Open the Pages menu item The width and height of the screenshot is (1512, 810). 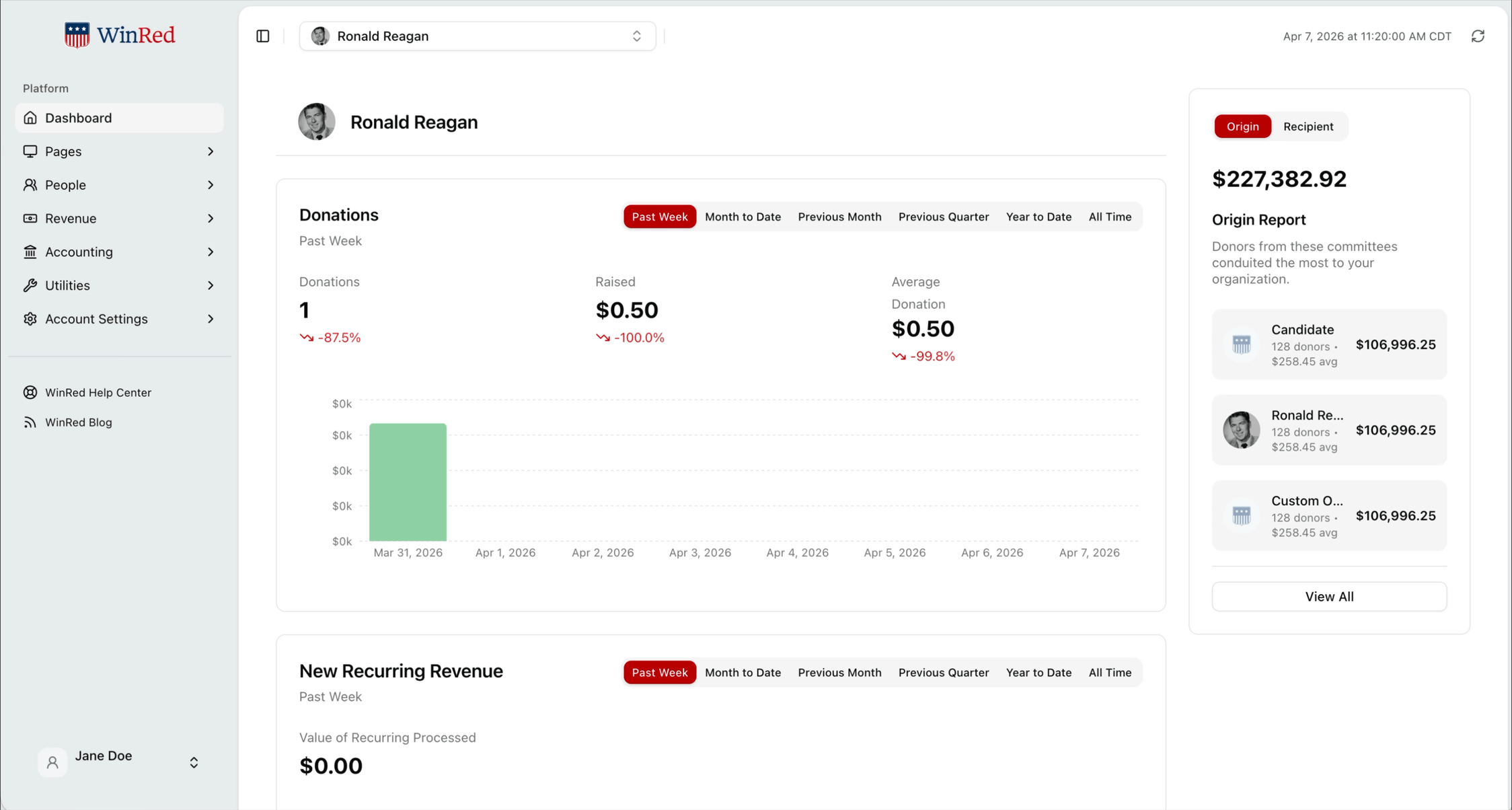click(119, 151)
